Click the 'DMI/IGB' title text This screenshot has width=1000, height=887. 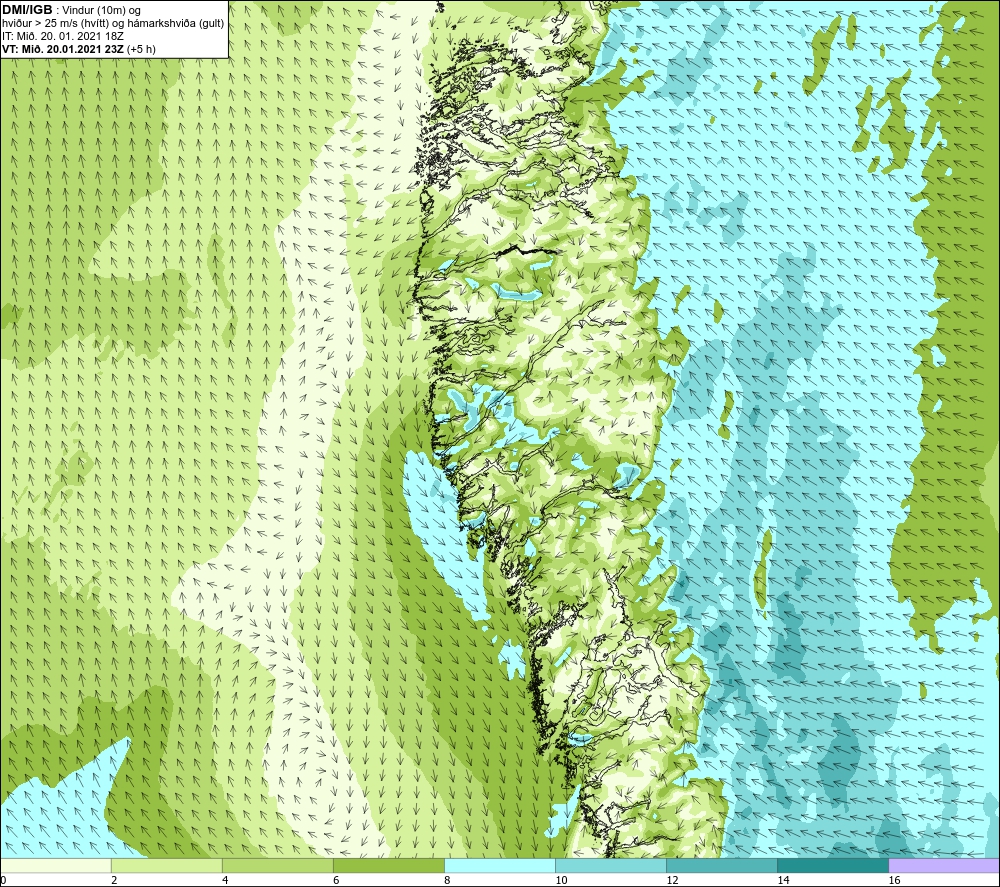point(27,10)
